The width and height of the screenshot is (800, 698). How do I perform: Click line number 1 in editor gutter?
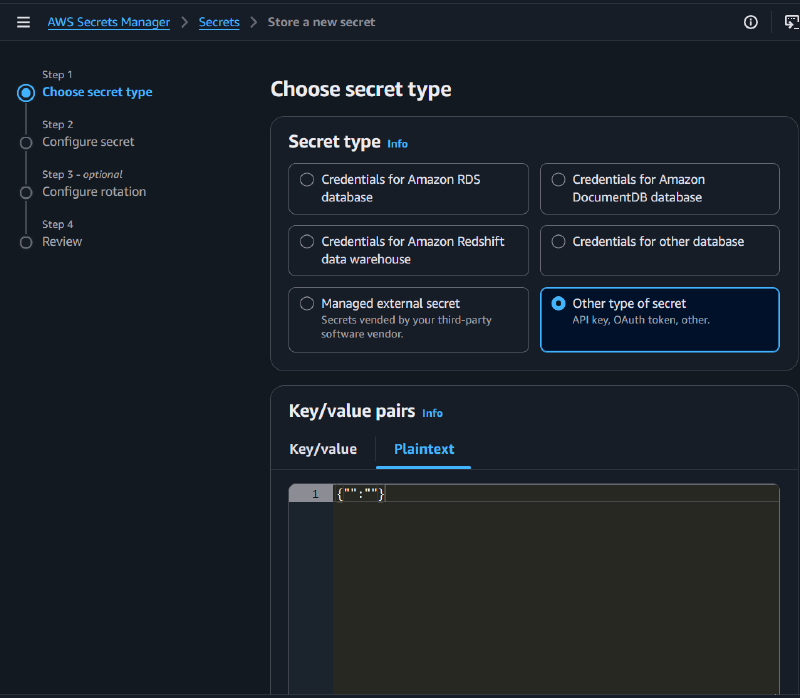[x=315, y=494]
